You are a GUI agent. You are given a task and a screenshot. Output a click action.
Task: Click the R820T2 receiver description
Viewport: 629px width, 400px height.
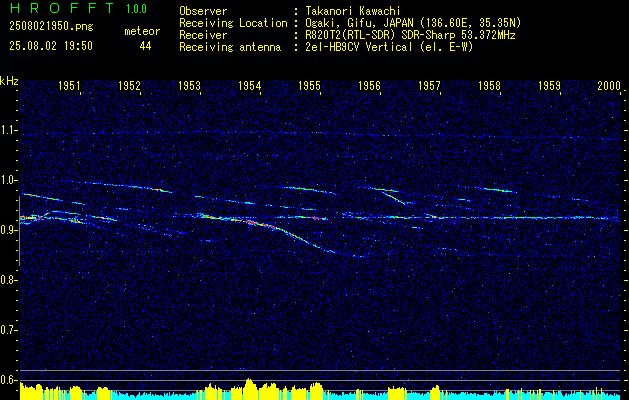click(408, 35)
